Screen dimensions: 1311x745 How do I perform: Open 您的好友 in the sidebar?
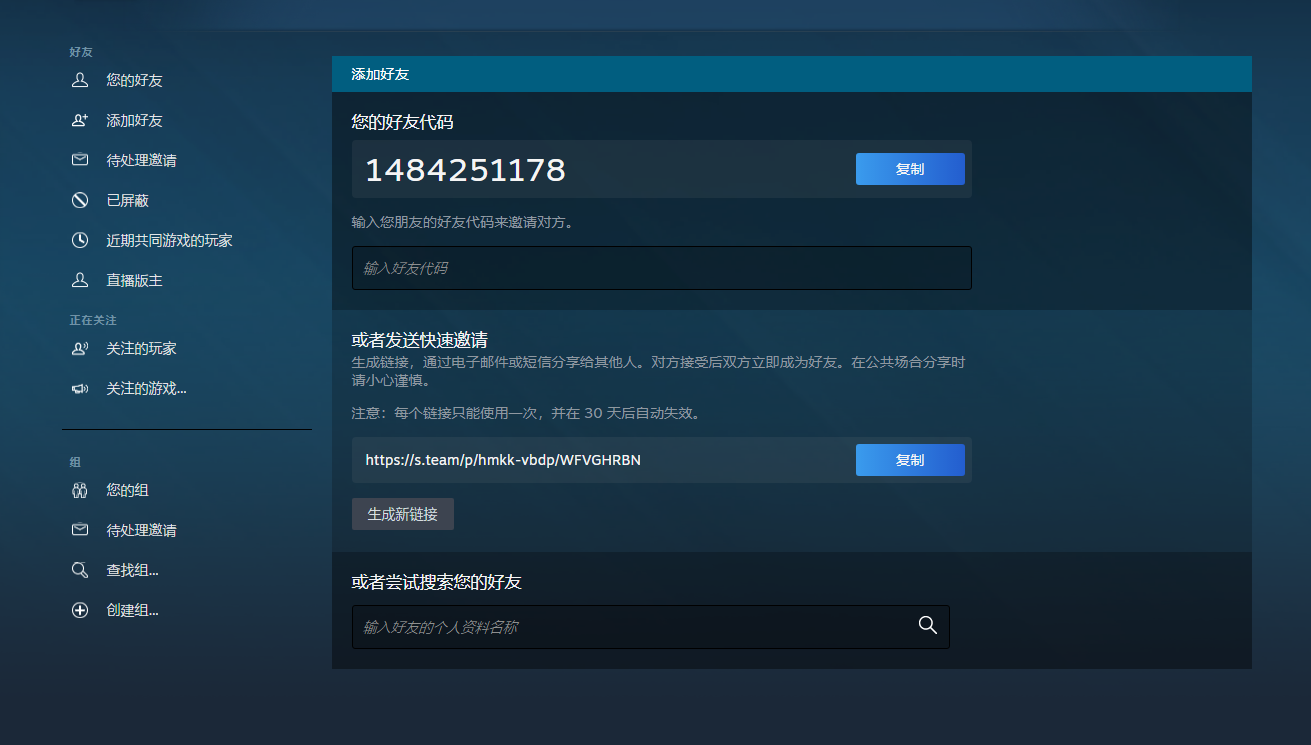tap(135, 80)
